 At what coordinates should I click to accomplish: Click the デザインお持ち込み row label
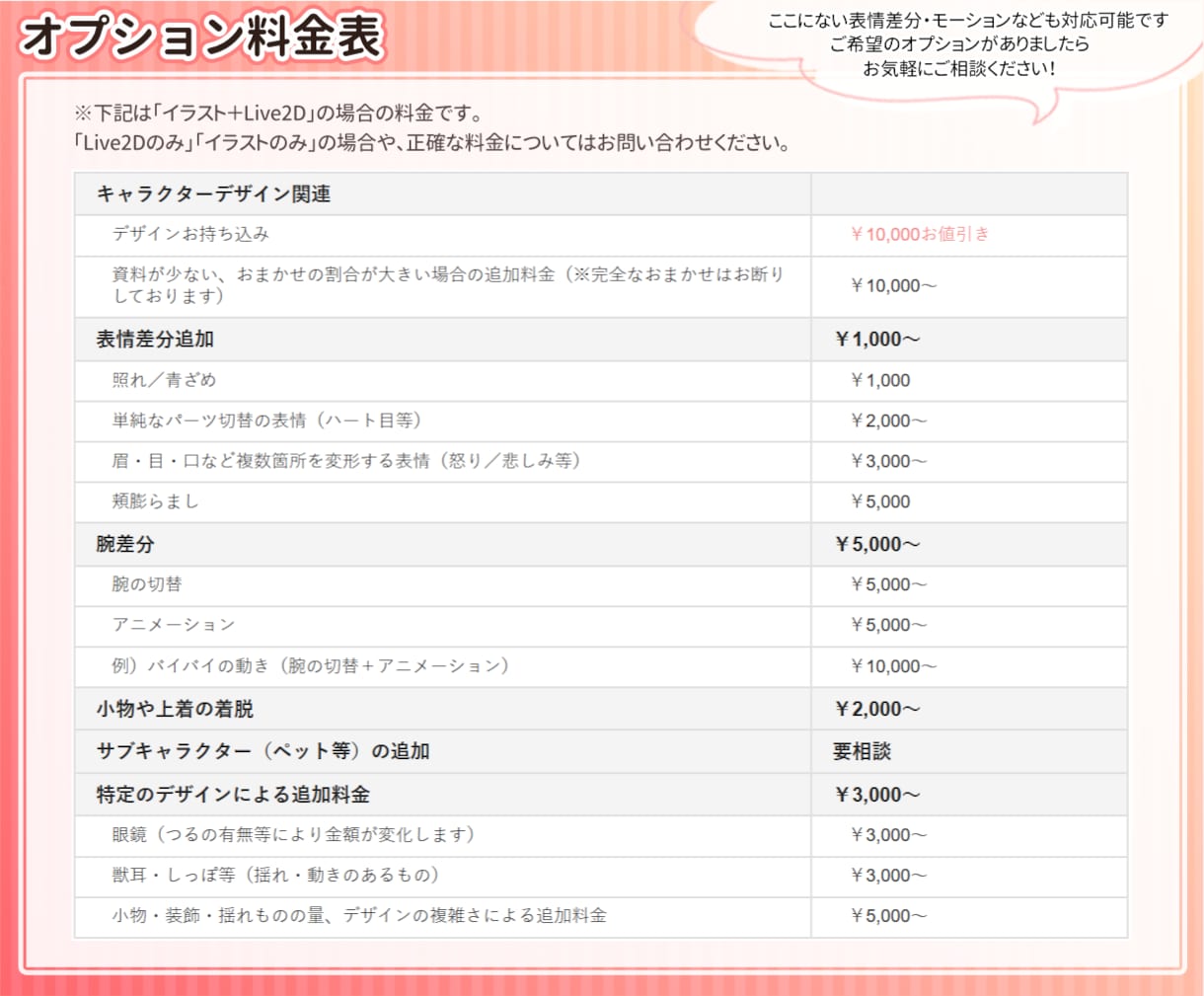[x=190, y=234]
